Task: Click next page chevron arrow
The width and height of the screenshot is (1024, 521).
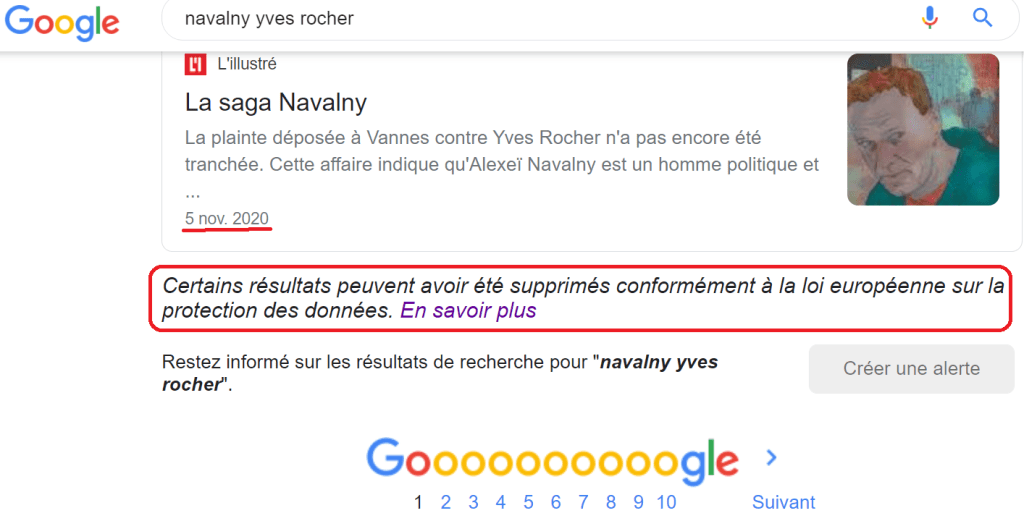Action: pos(771,458)
